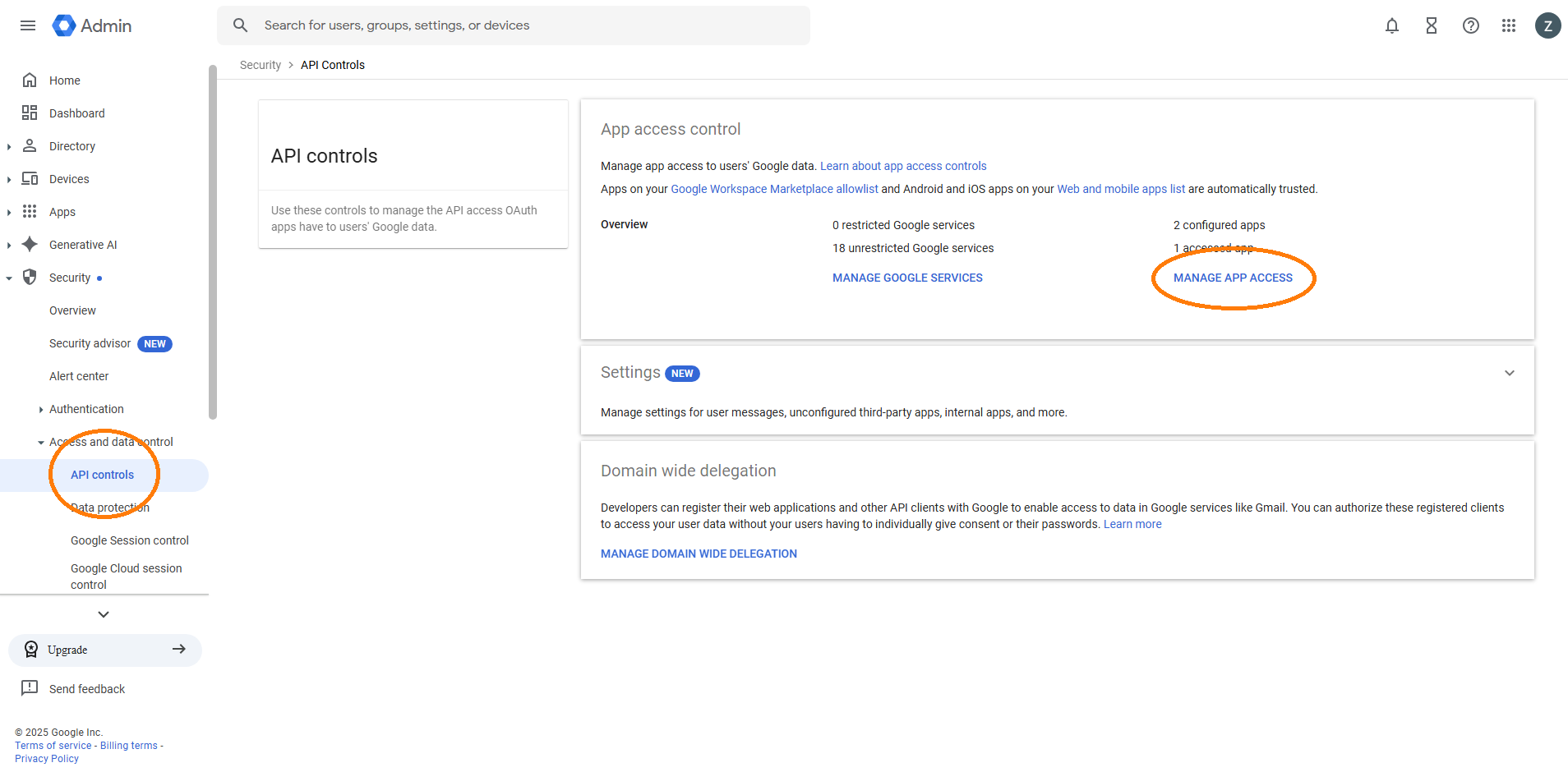Focus the search users and settings field
The image size is (1568, 772).
pos(514,25)
